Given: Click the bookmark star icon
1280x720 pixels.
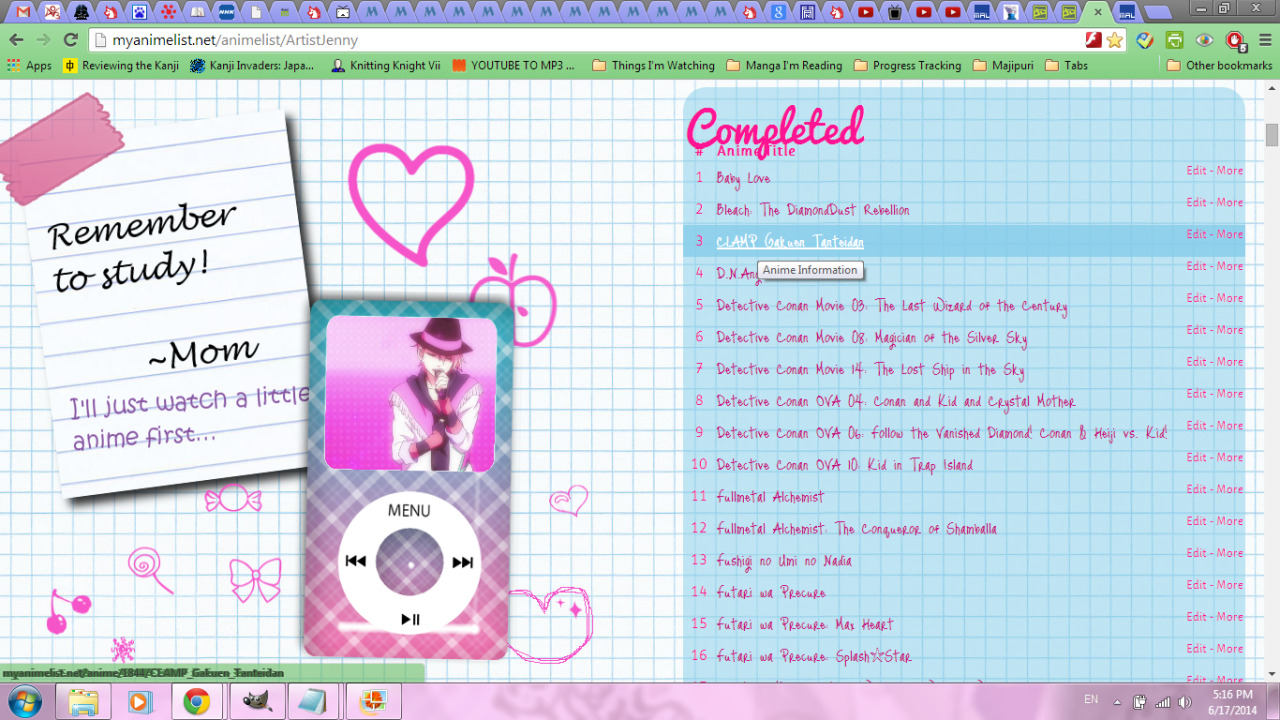Looking at the screenshot, I should 1114,40.
